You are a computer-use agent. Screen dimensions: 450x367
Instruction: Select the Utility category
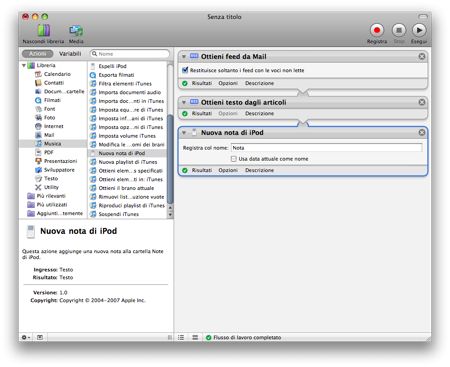click(x=47, y=187)
